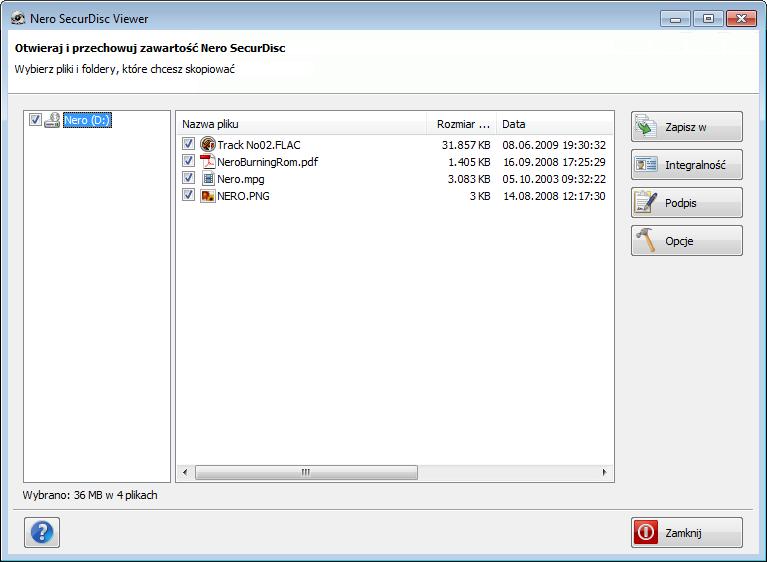767x562 pixels.
Task: Click the NeroBurningRom.pdf PDF icon
Action: tap(208, 161)
